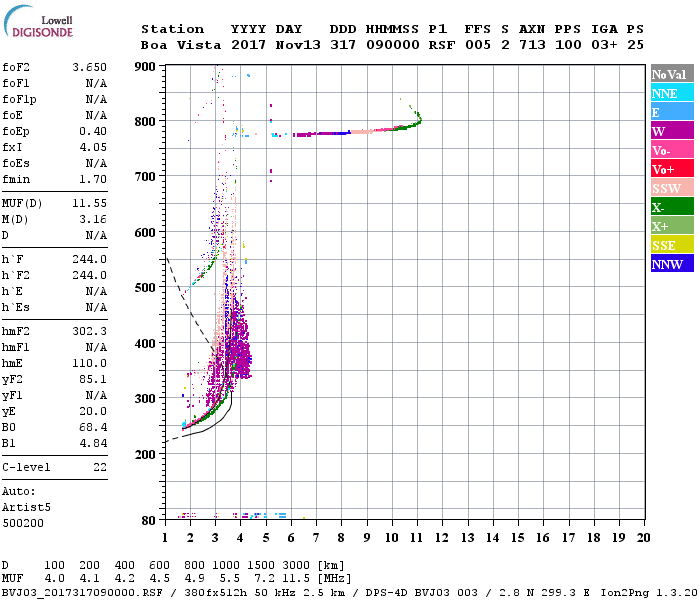Viewport: 700px width, 600px height.
Task: Click the foF2 value 3.650
Action: 89,67
